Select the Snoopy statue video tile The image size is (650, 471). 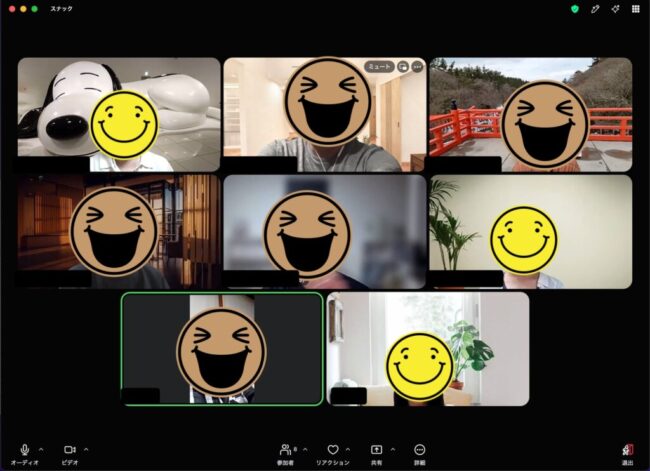(x=119, y=114)
